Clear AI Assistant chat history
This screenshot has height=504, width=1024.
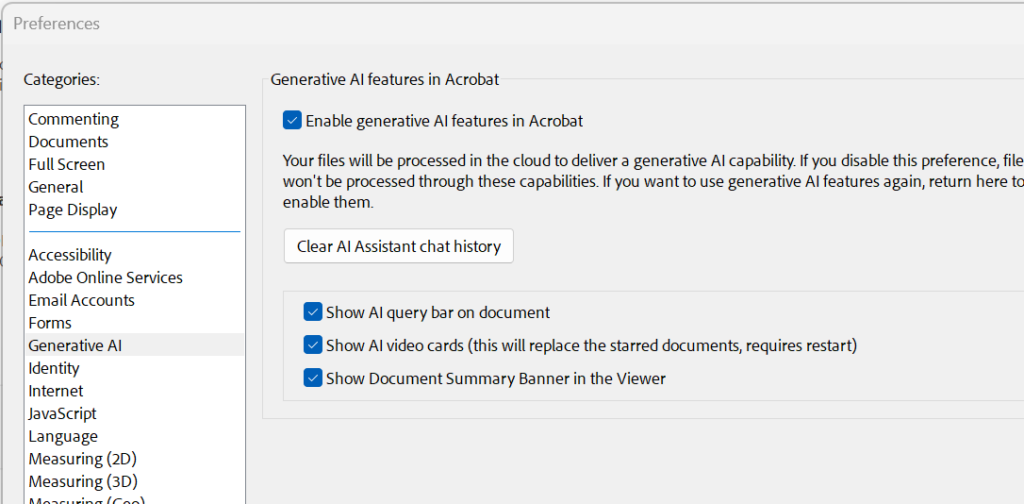[398, 246]
